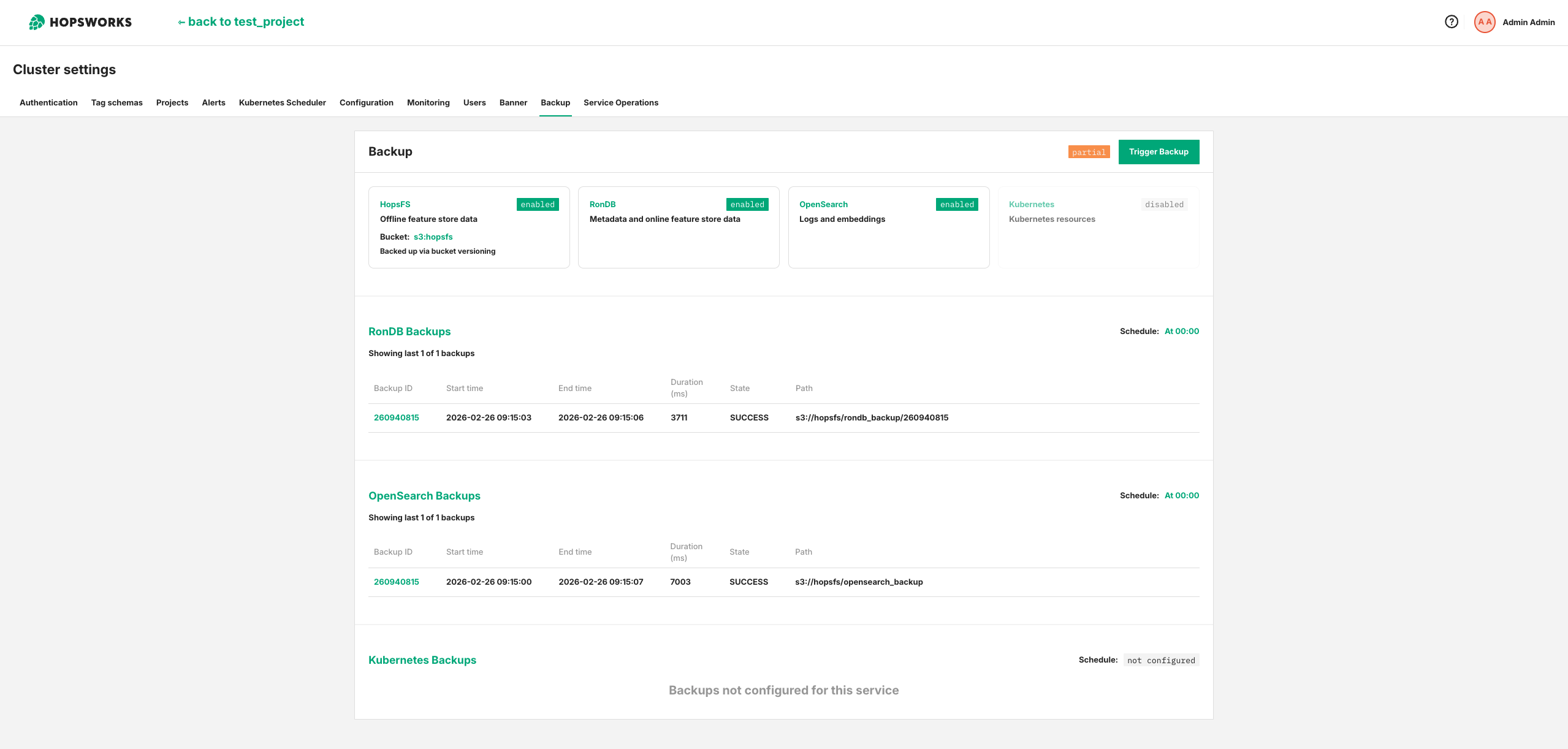Image resolution: width=1568 pixels, height=749 pixels.
Task: Click the HopsFS enabled badge
Action: point(538,204)
